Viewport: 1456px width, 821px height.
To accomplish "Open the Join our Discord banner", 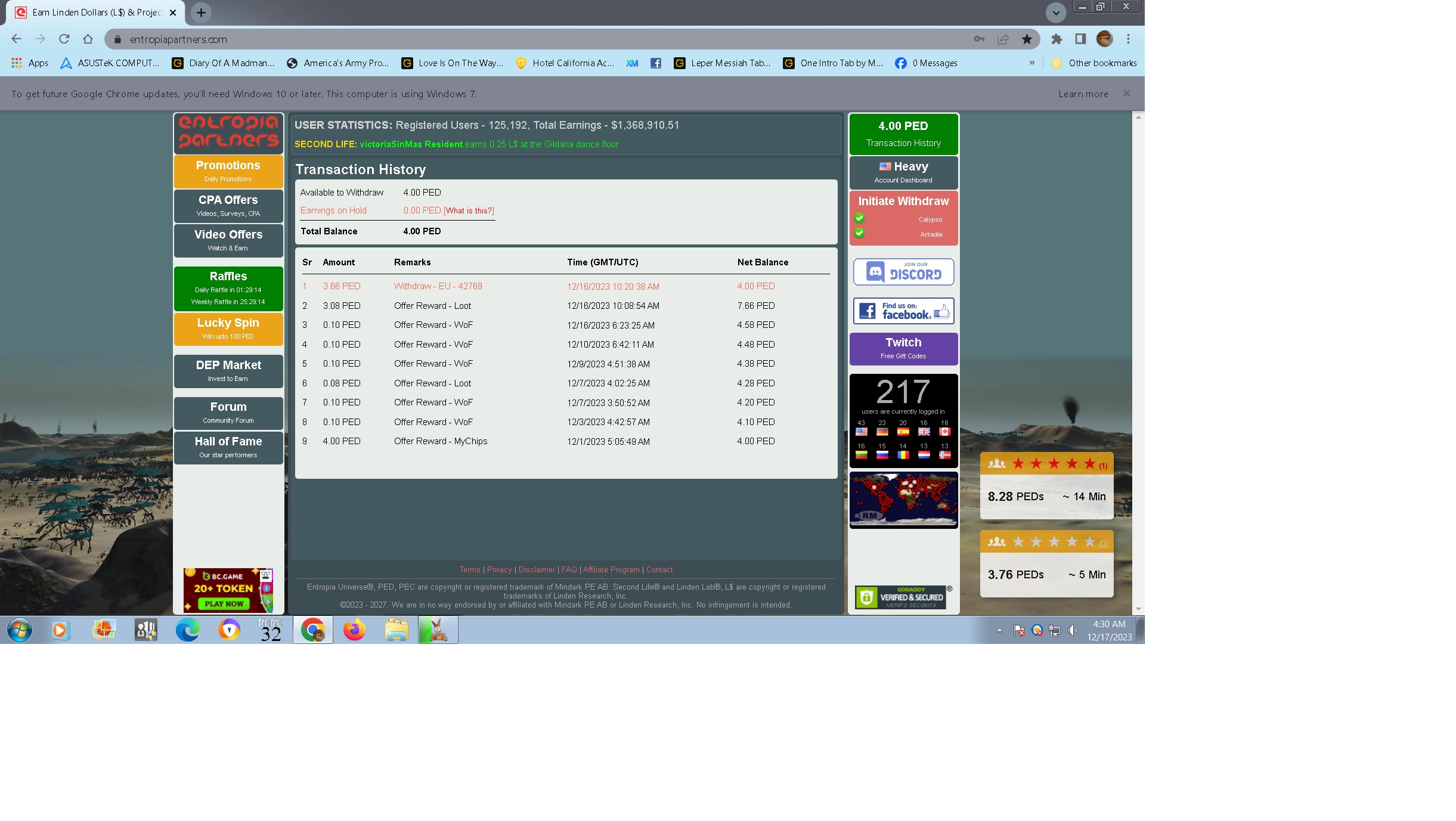I will click(x=903, y=272).
